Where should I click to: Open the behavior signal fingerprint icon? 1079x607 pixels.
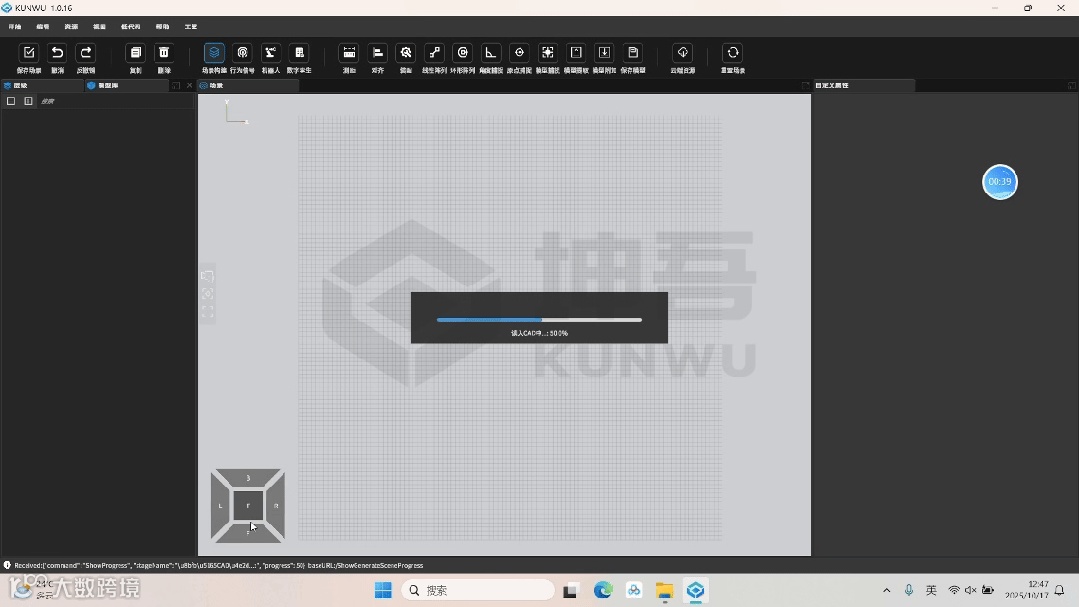(242, 53)
